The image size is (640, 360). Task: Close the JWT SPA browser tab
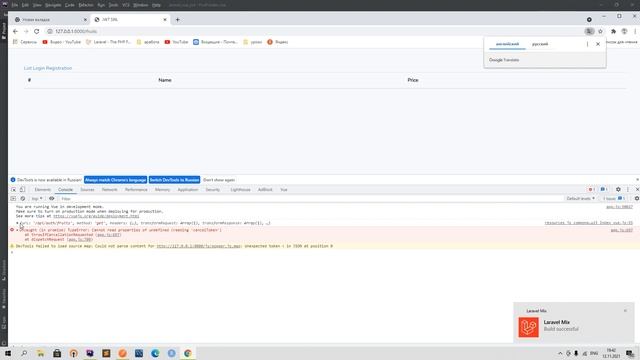click(165, 20)
